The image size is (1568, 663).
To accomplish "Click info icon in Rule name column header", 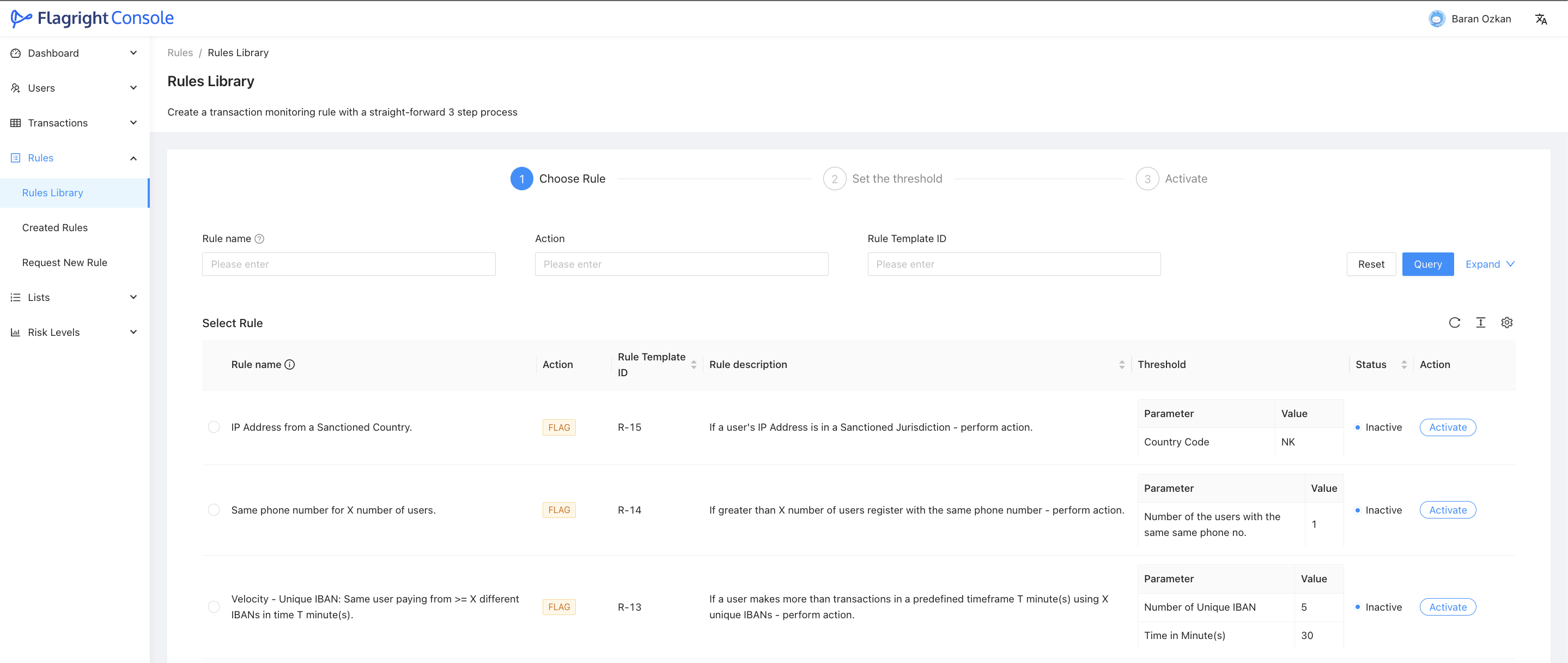I will click(x=290, y=364).
